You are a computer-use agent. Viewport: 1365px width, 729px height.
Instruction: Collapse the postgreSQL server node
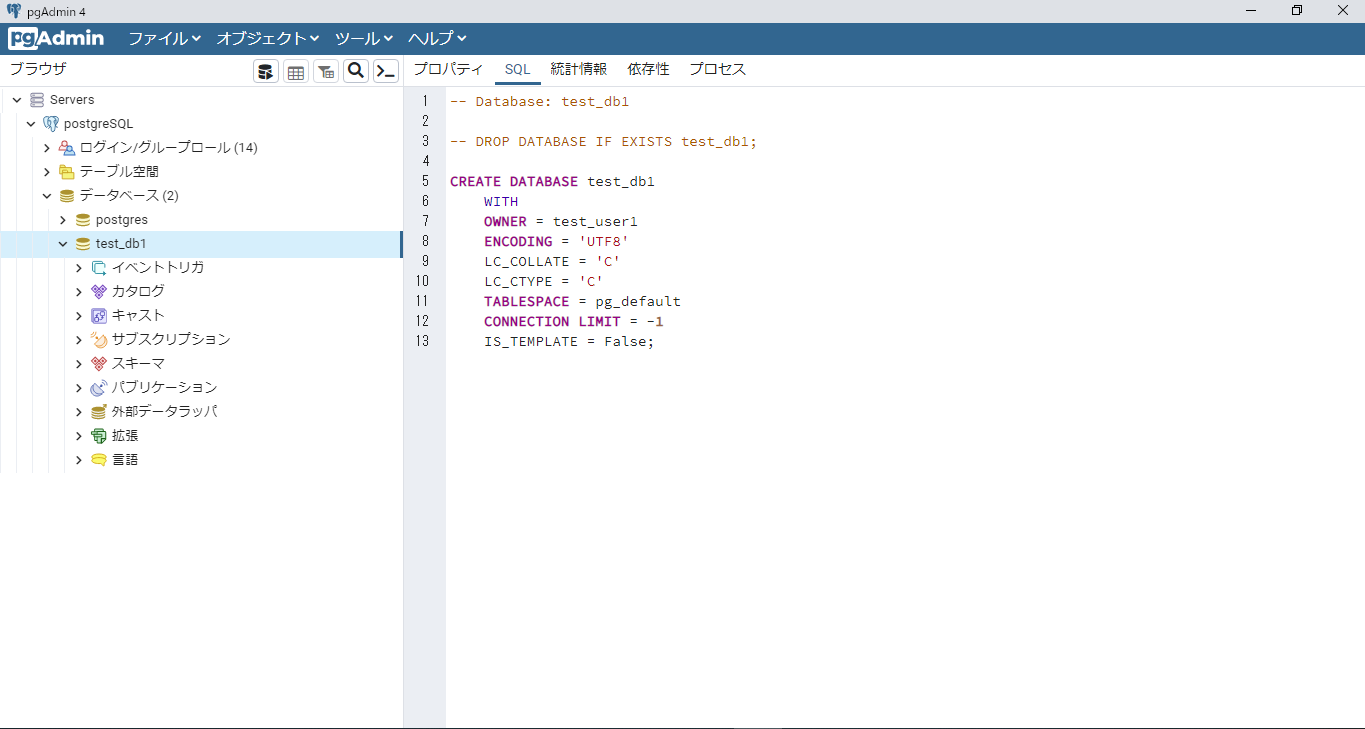tap(31, 124)
